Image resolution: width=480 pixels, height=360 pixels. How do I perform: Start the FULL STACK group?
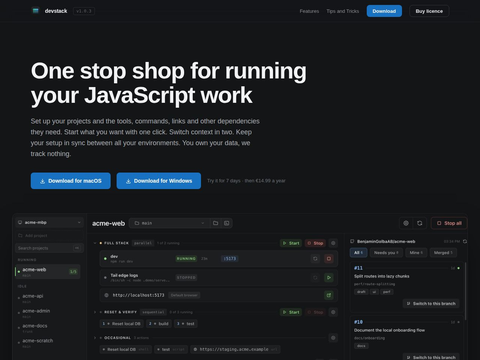tap(291, 243)
